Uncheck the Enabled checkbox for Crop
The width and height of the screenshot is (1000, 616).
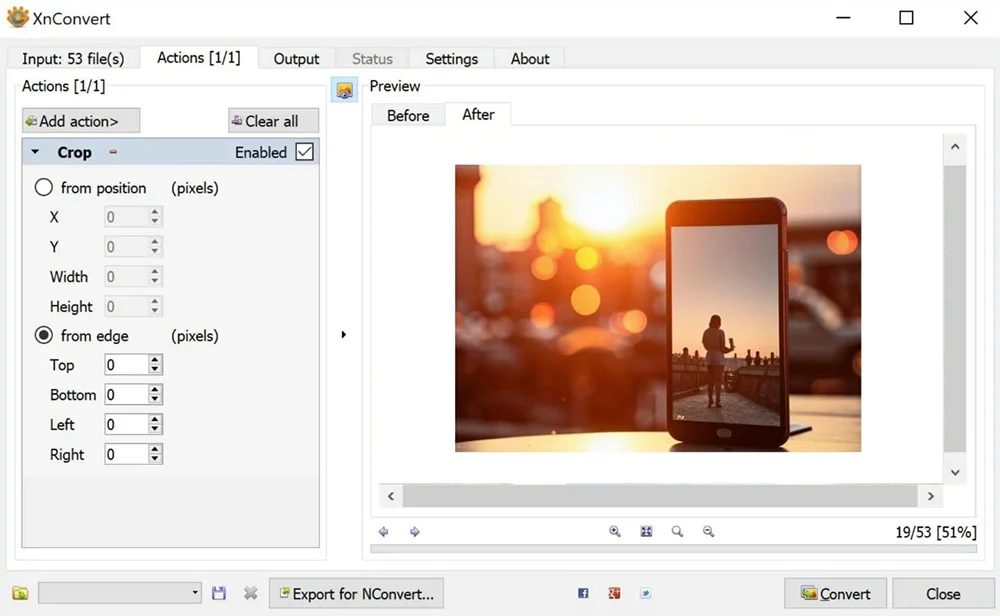click(305, 152)
